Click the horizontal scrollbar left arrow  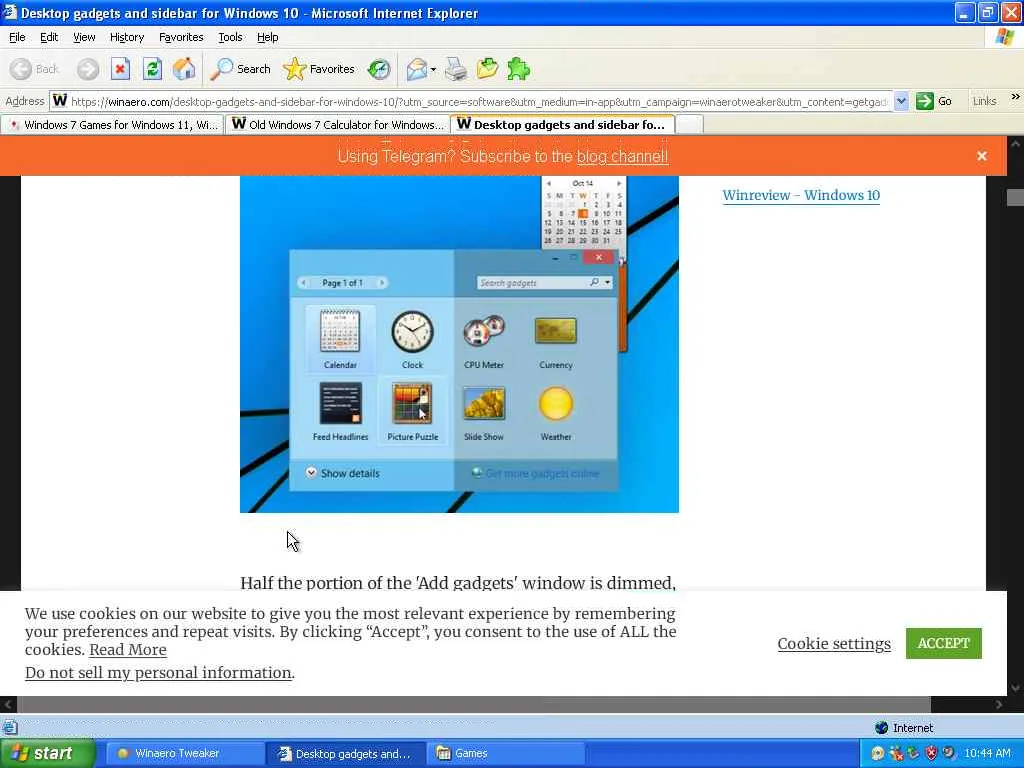[x=8, y=704]
